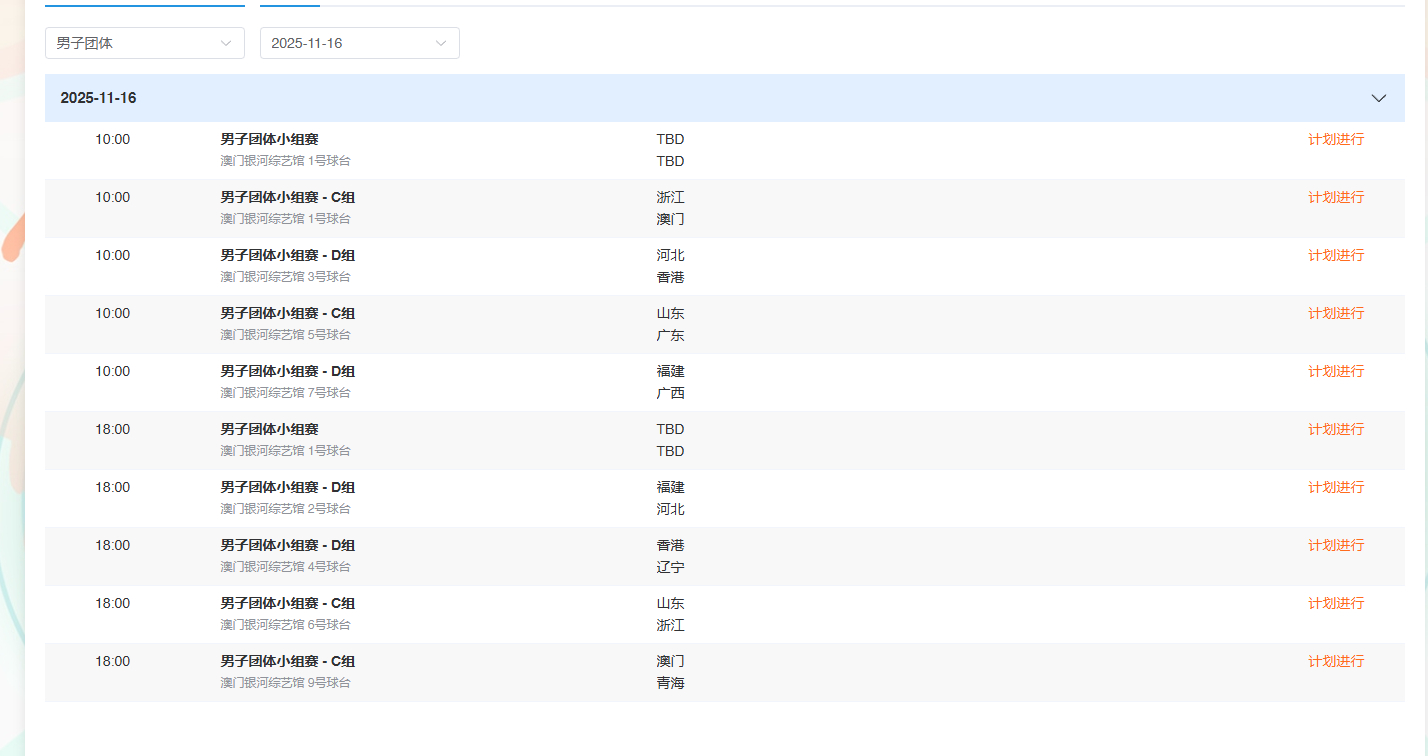Click 计划进行 status of 18:00 TBD match
This screenshot has width=1428, height=756.
[1336, 429]
